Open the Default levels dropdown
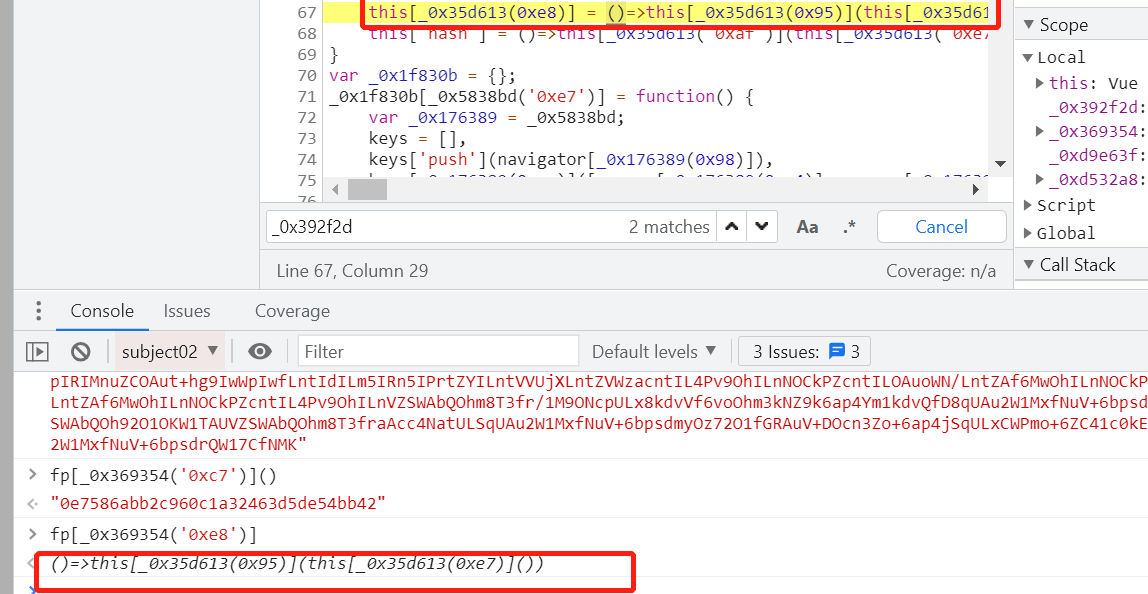 click(x=654, y=352)
